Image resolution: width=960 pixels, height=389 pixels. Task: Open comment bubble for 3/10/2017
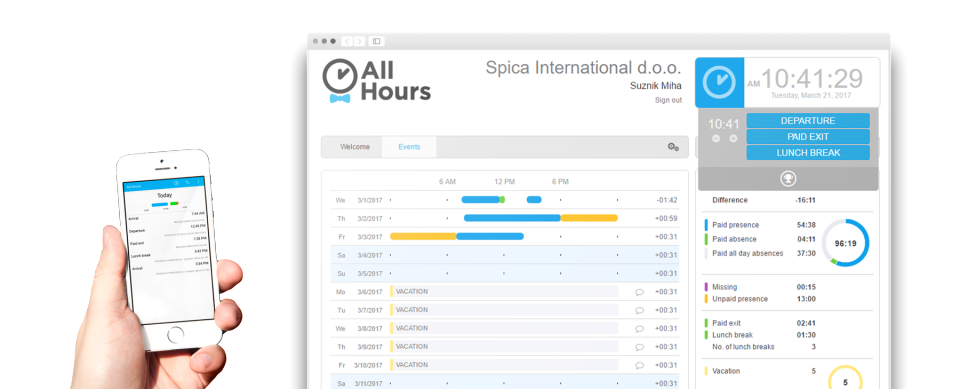click(640, 366)
